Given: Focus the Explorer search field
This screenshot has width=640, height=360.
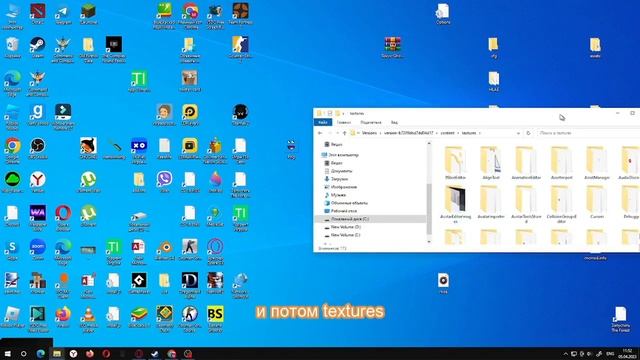Looking at the screenshot, I should click(x=588, y=133).
